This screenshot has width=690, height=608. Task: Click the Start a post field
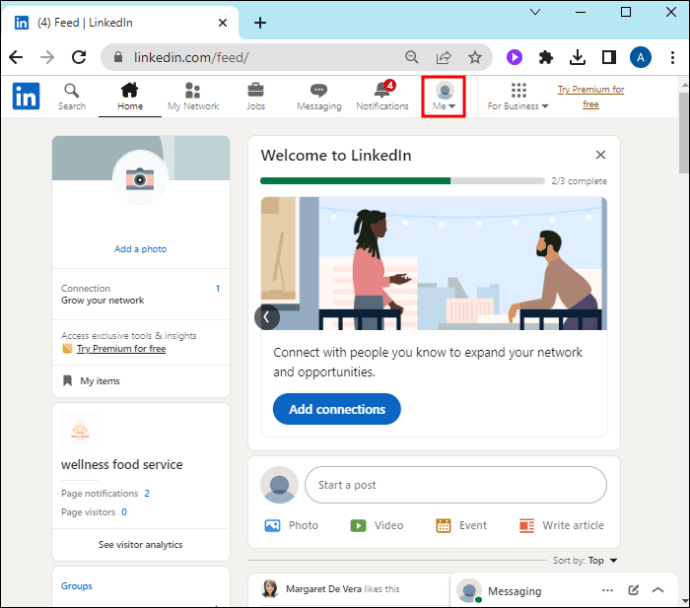point(455,485)
